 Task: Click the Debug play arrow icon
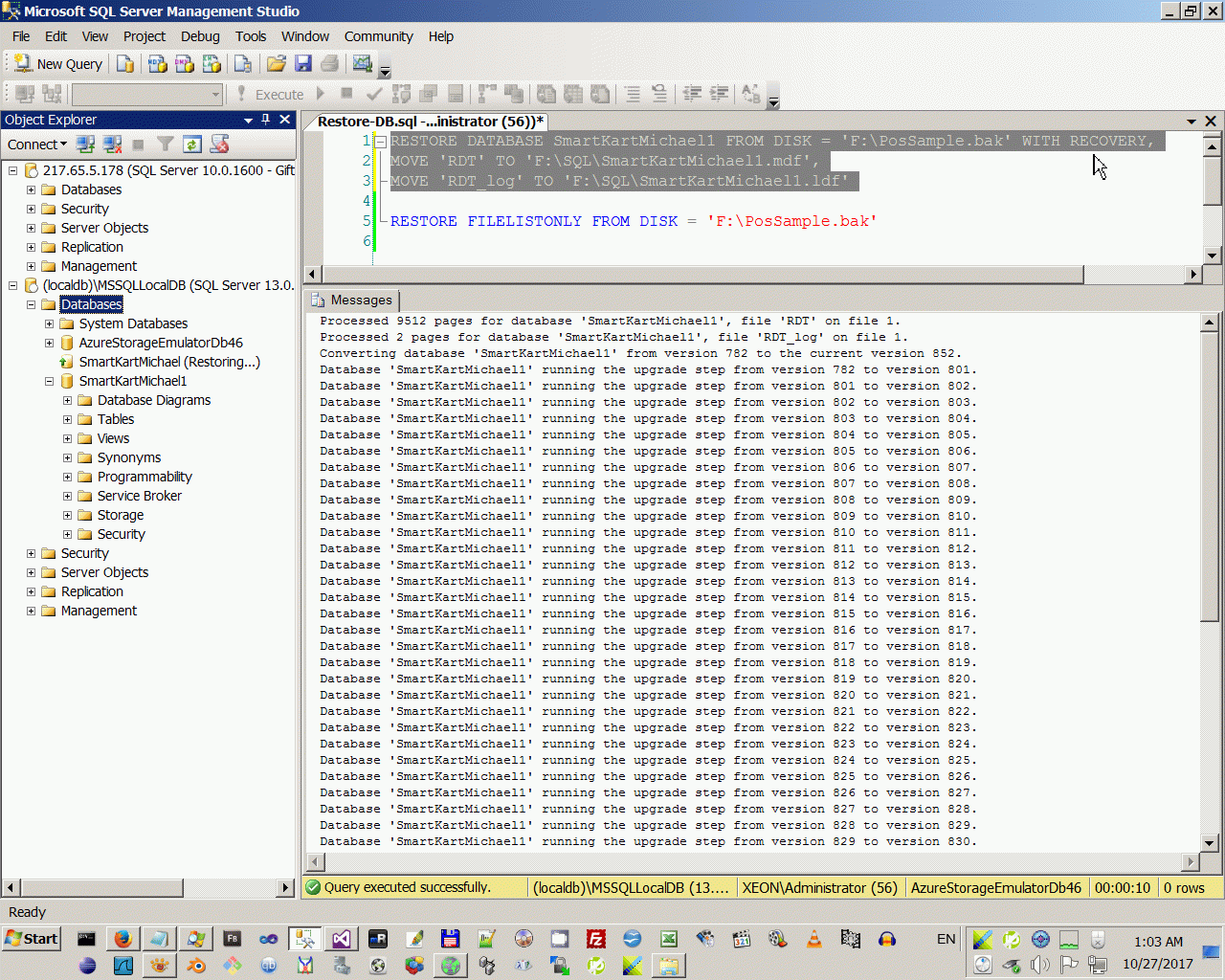(x=321, y=94)
